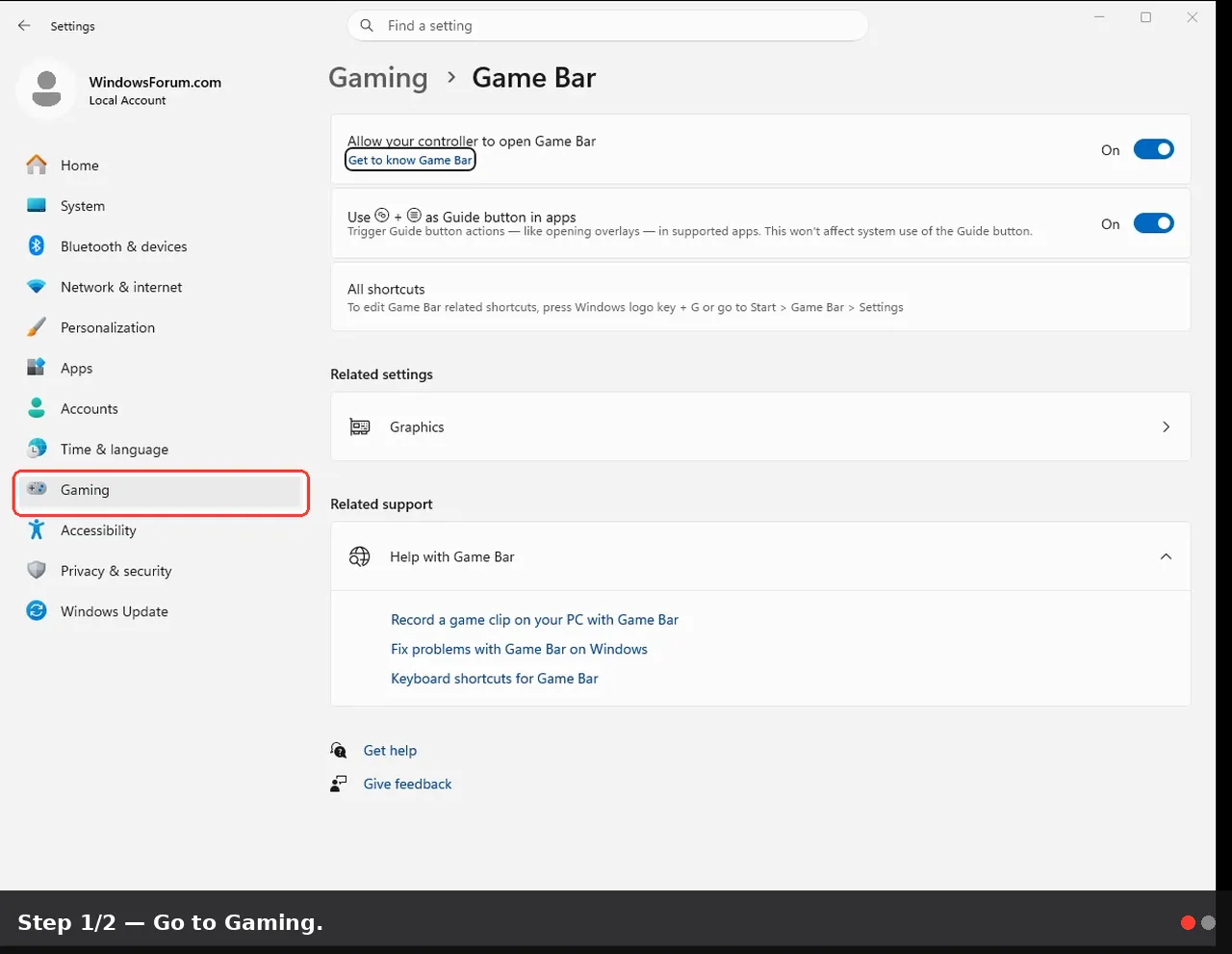Click the Windows Update sync icon
This screenshot has width=1232, height=954.
point(37,610)
